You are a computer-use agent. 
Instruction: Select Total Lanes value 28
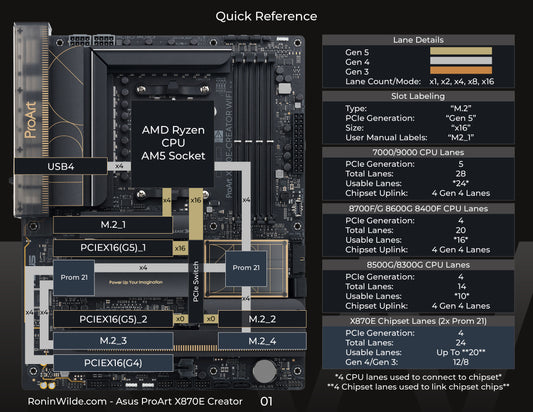(461, 174)
